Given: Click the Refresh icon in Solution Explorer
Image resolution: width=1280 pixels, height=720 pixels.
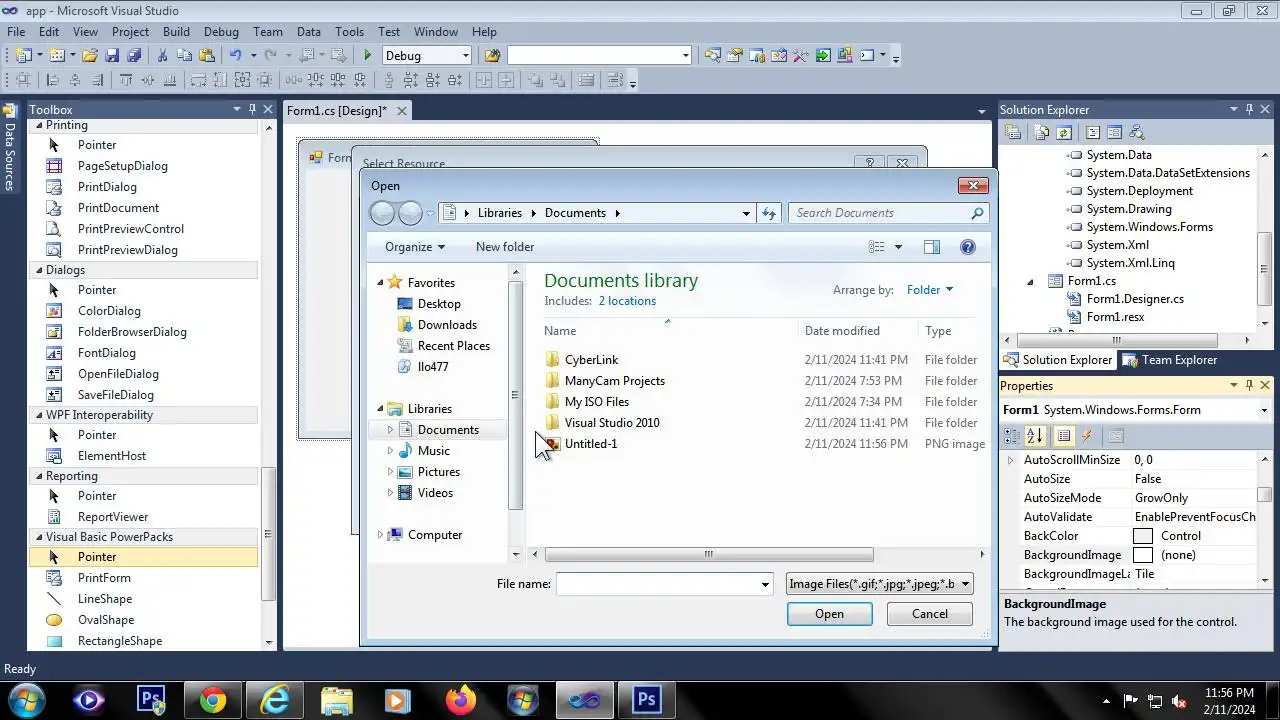Looking at the screenshot, I should pyautogui.click(x=1064, y=132).
